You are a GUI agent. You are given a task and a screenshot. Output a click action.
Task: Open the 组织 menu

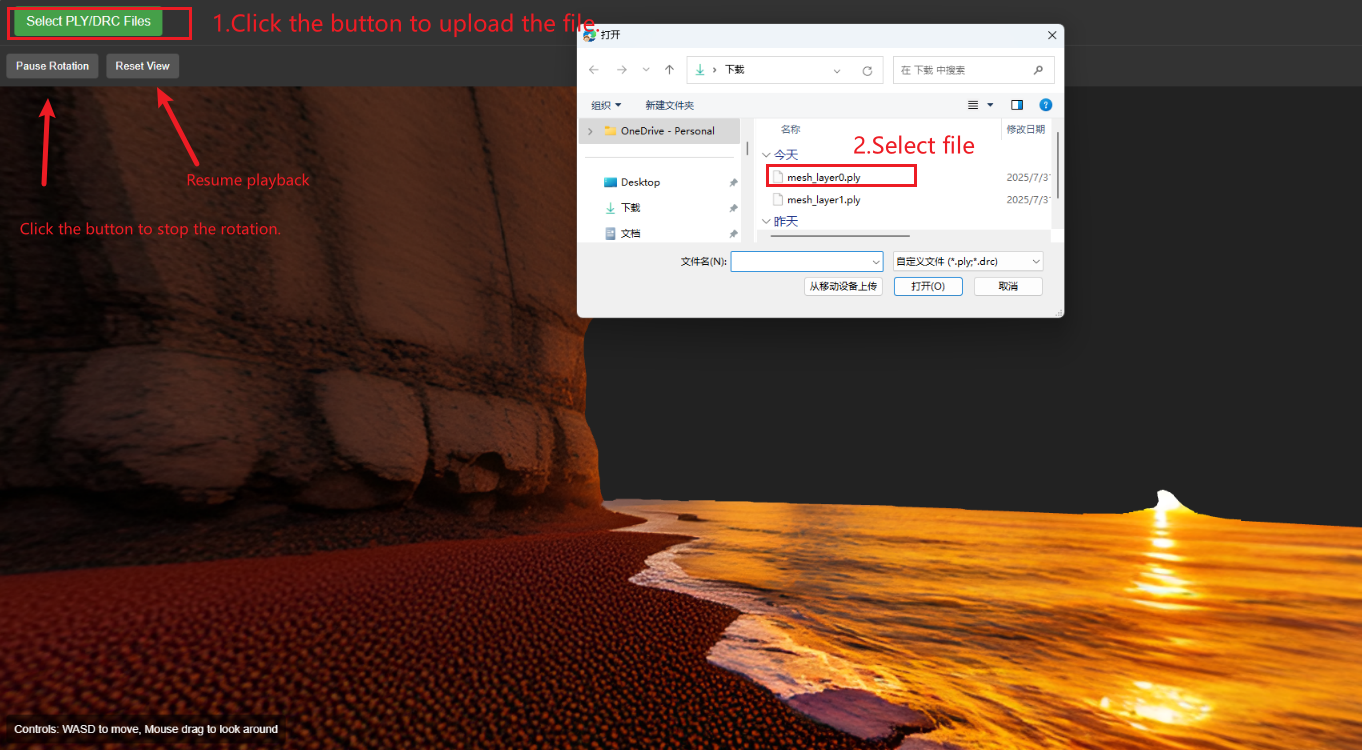606,105
